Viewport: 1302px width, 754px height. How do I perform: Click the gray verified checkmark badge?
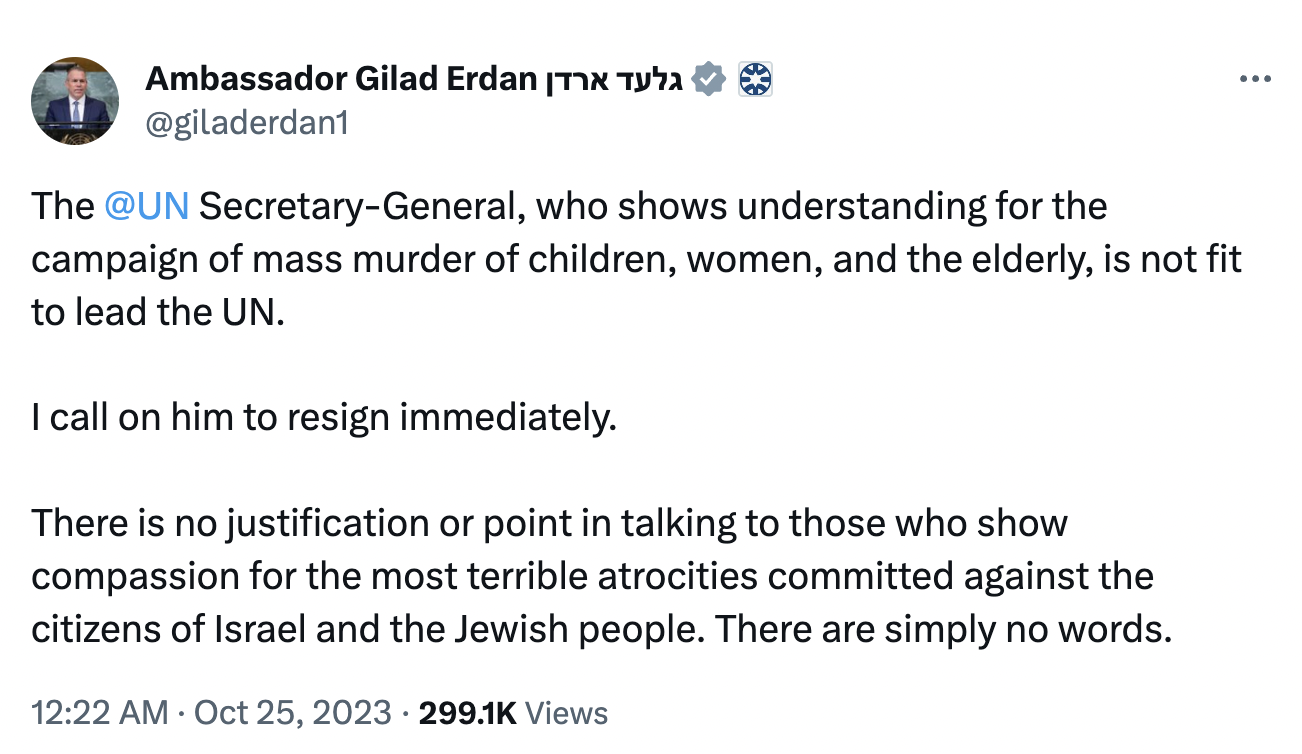708,78
